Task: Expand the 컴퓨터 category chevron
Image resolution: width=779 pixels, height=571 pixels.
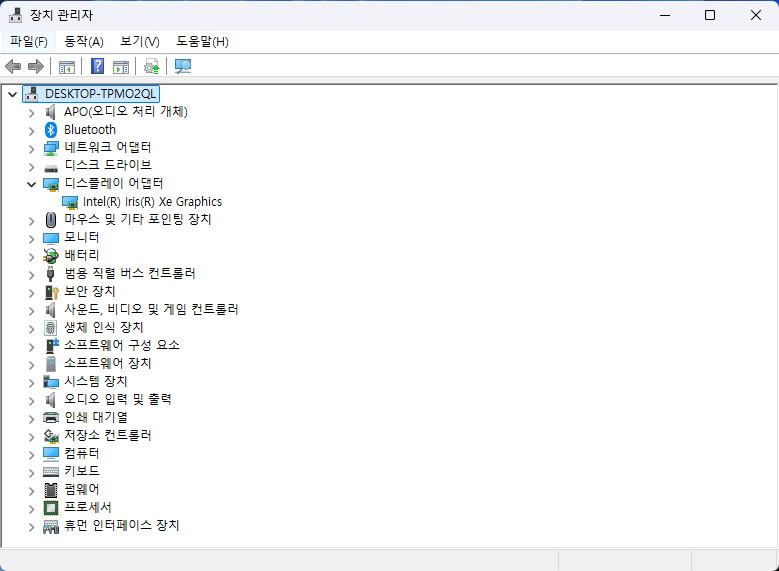Action: 31,455
